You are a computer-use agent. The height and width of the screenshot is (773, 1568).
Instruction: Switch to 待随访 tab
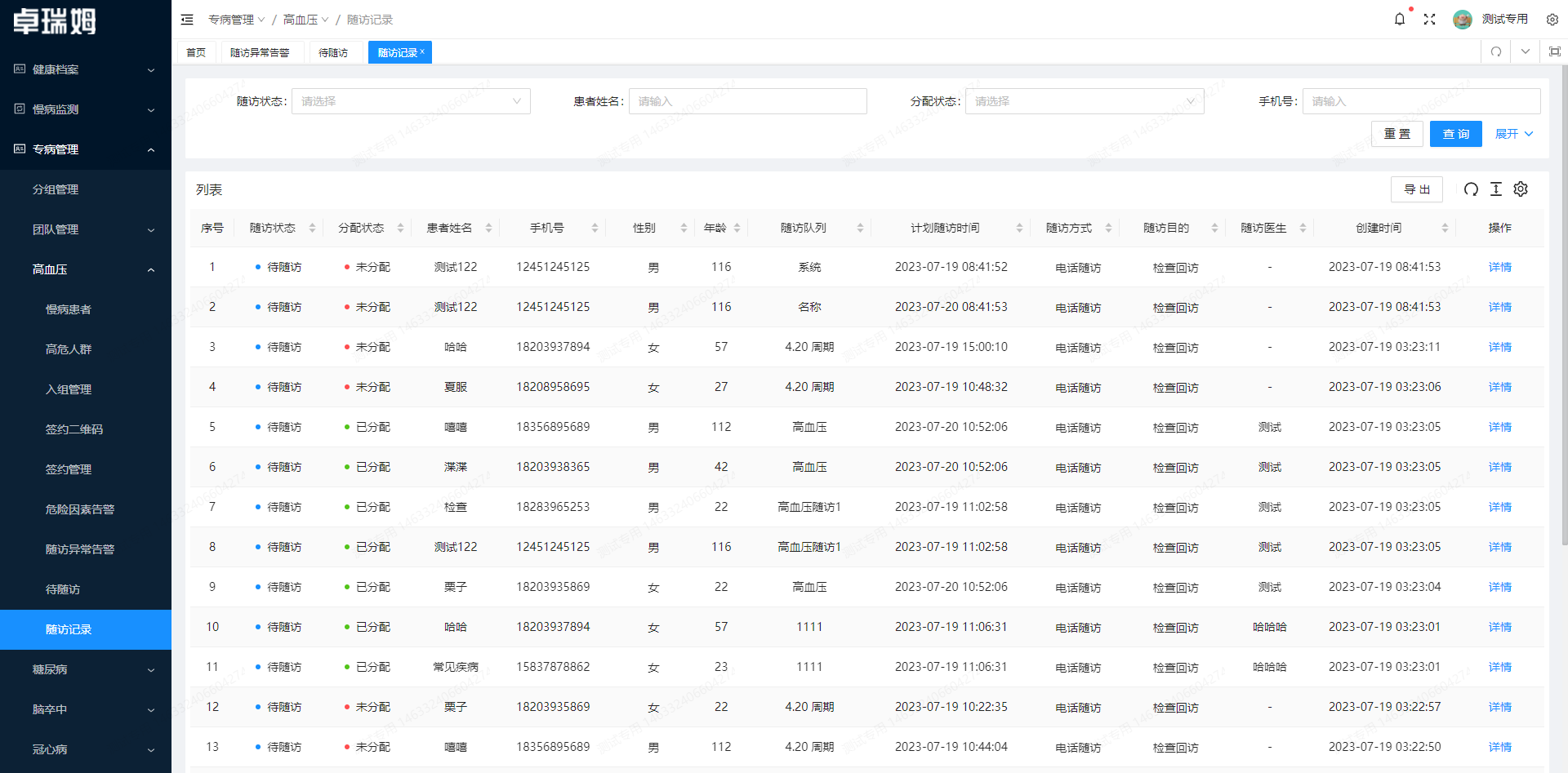[333, 52]
